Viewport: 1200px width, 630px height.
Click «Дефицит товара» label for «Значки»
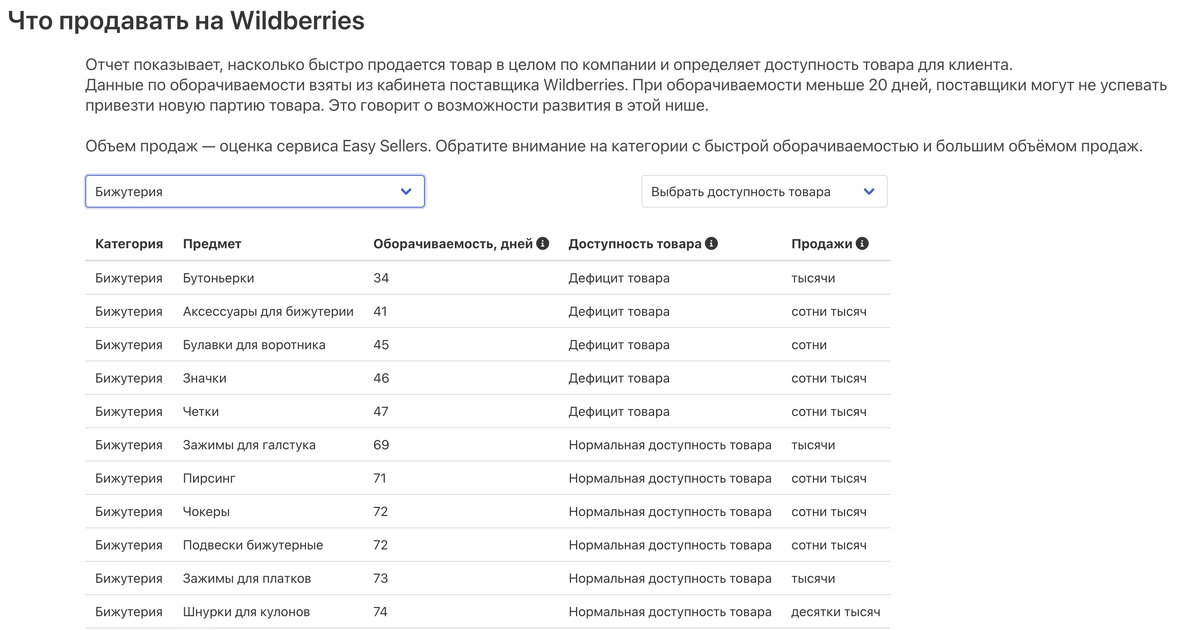point(620,378)
